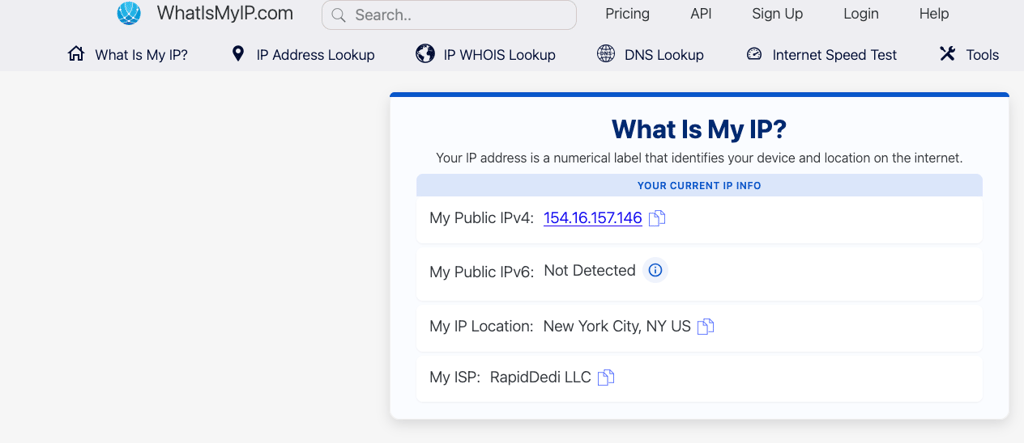Click the wrench and screwdriver Tools icon
This screenshot has width=1024, height=443.
pyautogui.click(x=947, y=54)
